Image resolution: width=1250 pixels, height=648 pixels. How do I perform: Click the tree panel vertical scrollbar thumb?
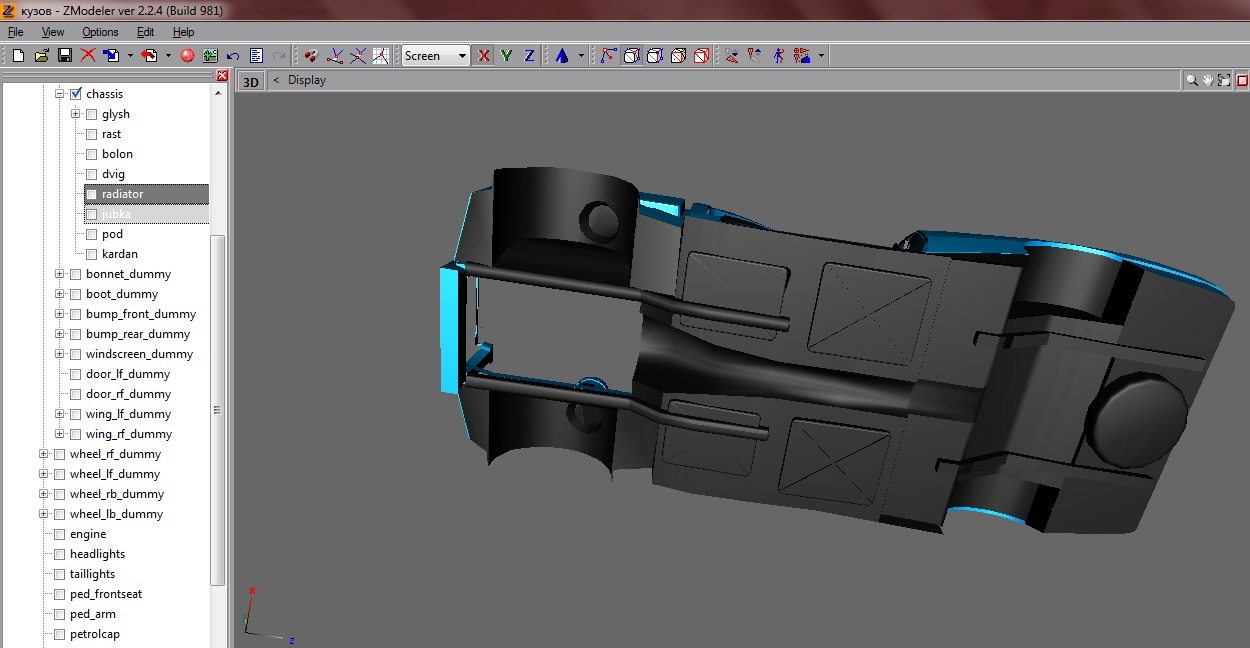point(218,410)
